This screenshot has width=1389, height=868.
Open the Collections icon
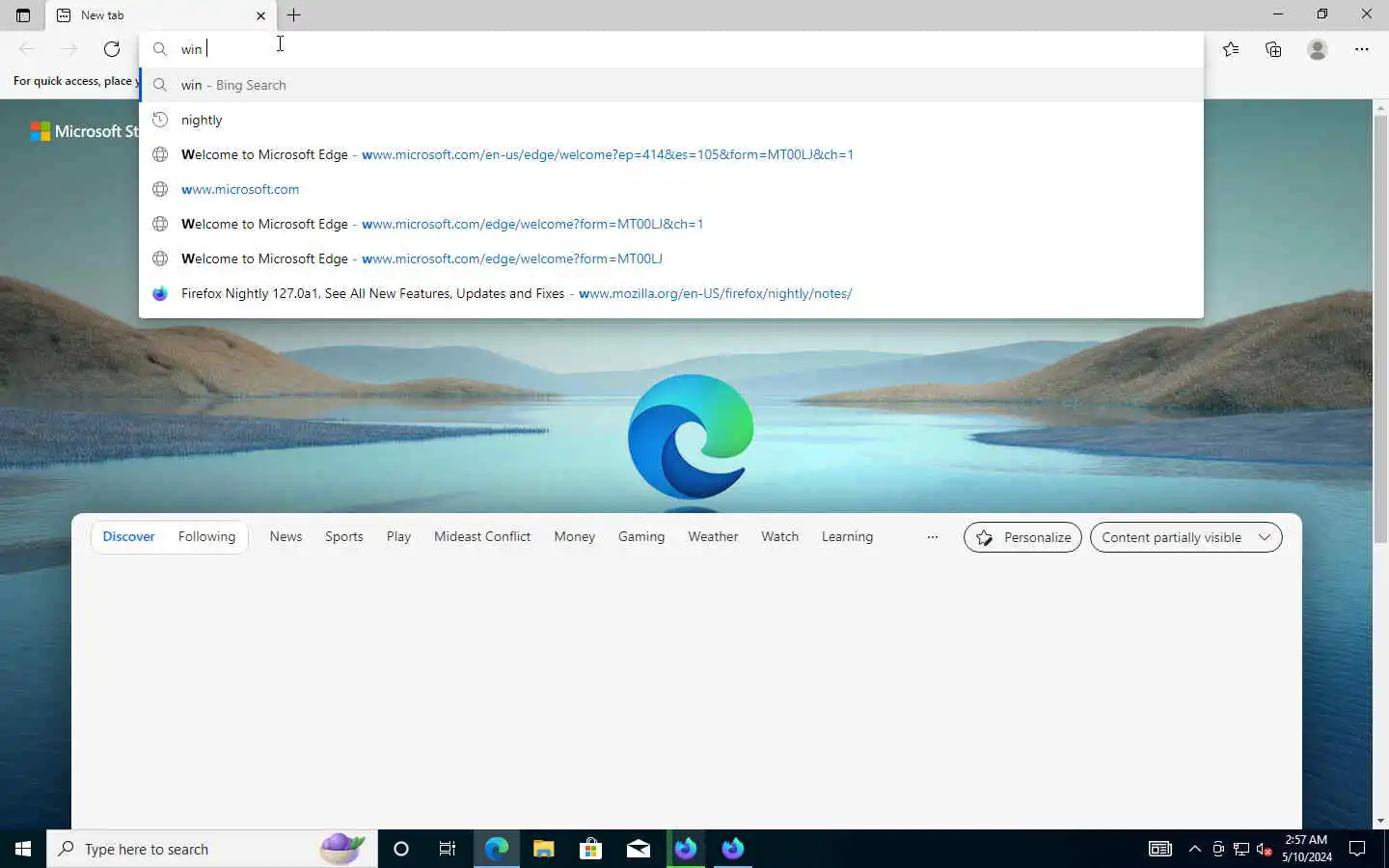[x=1273, y=49]
